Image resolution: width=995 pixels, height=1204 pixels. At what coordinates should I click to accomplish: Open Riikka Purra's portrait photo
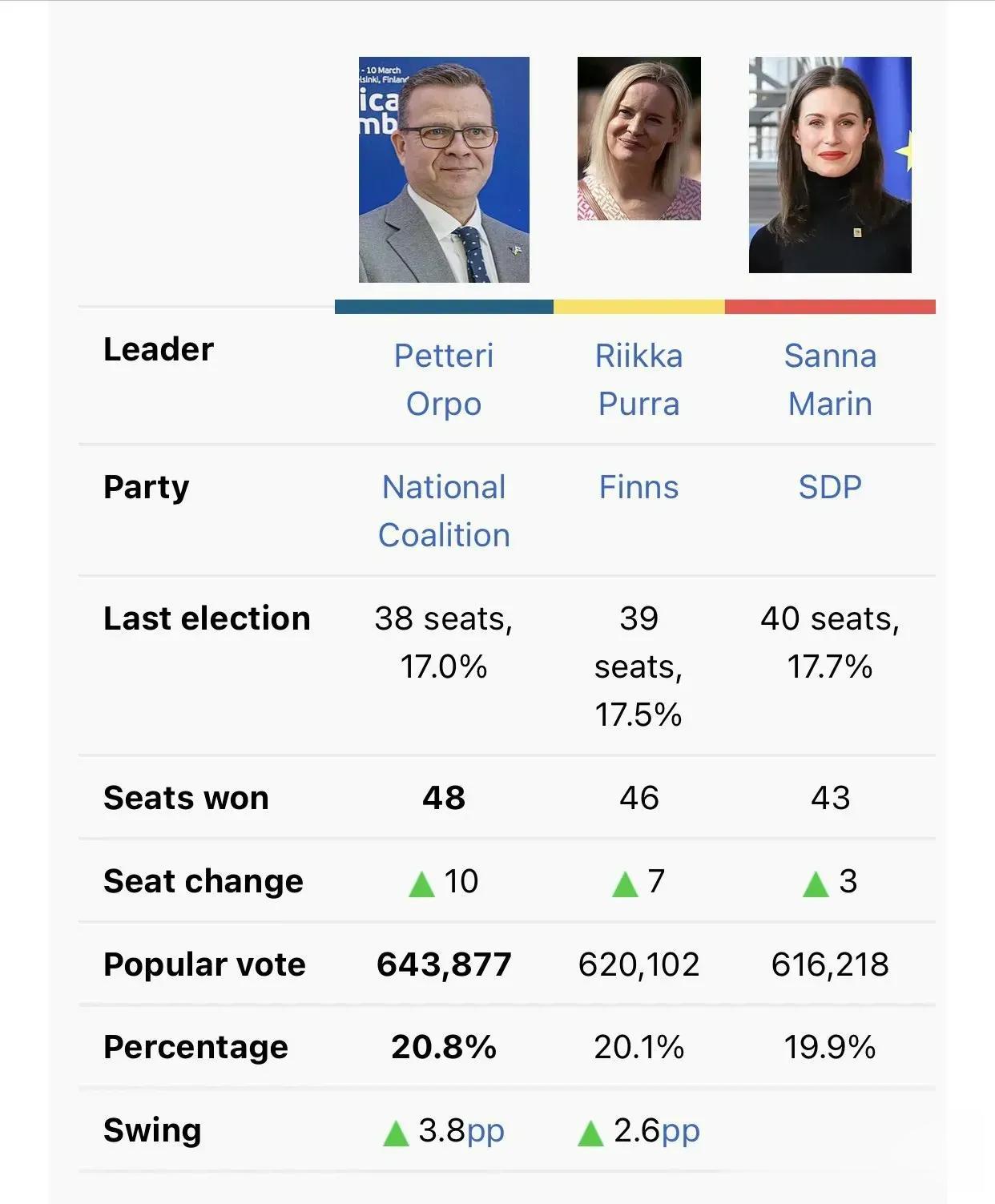pyautogui.click(x=639, y=139)
